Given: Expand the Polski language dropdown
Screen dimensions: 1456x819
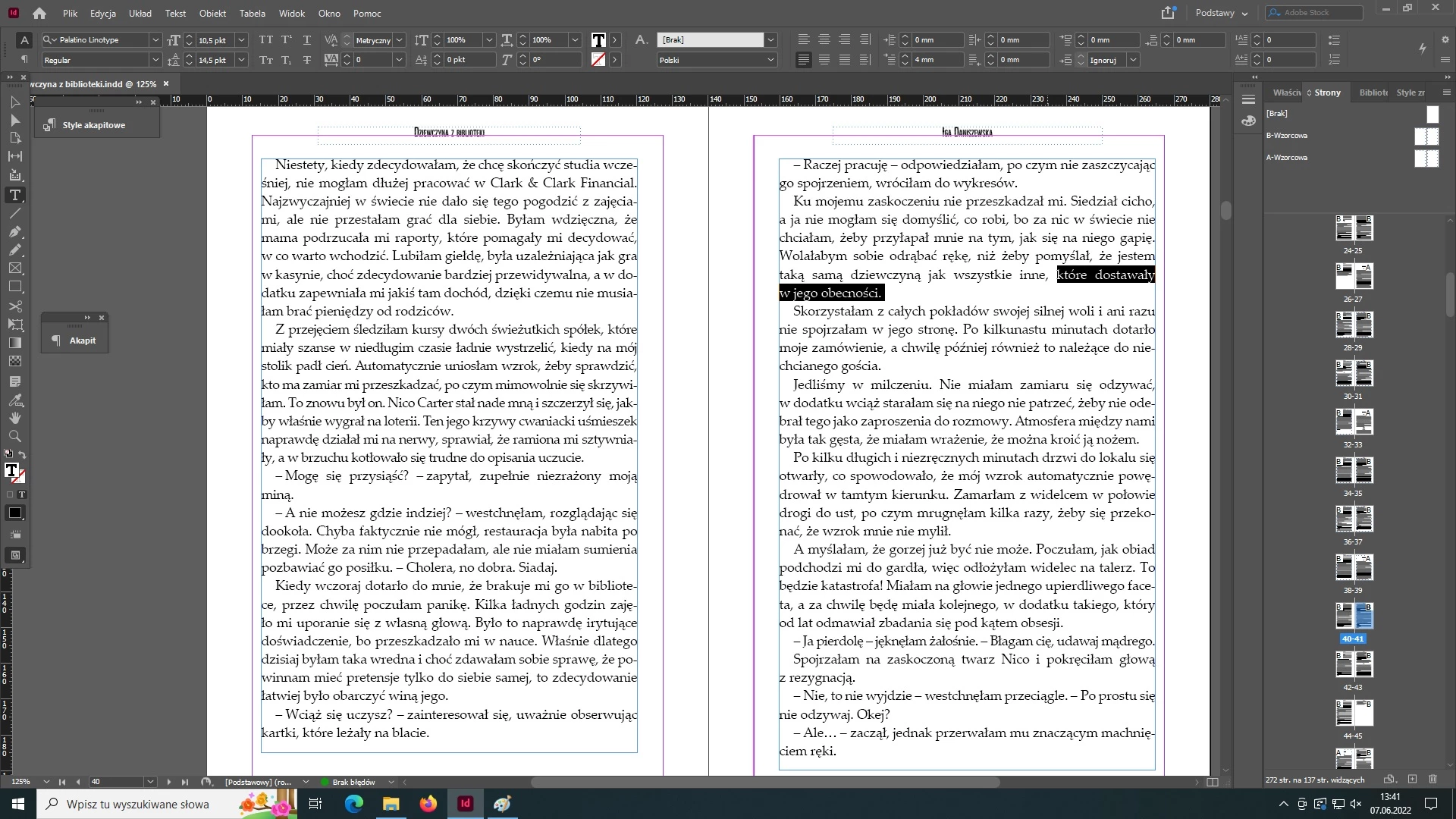Looking at the screenshot, I should point(770,60).
